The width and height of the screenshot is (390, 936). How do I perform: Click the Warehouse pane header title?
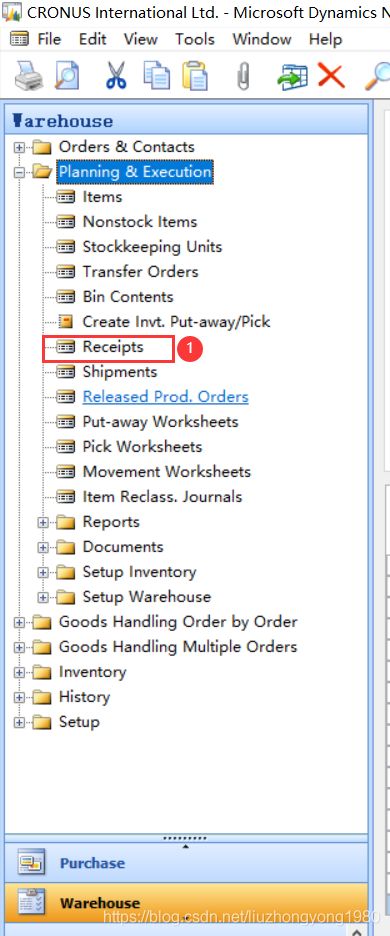click(62, 121)
